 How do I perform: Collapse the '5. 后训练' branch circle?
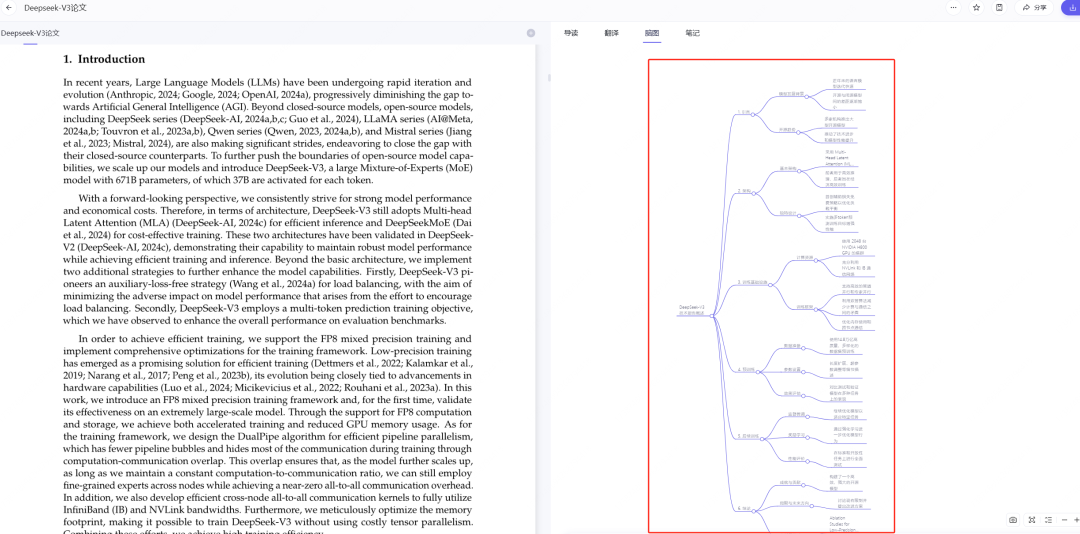point(761,438)
